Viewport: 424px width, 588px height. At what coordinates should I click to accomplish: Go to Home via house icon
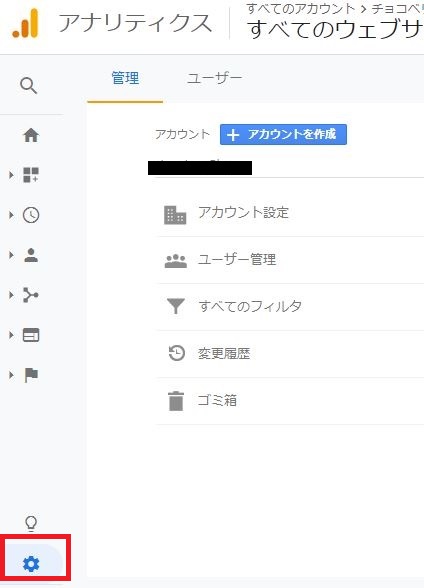pos(31,135)
